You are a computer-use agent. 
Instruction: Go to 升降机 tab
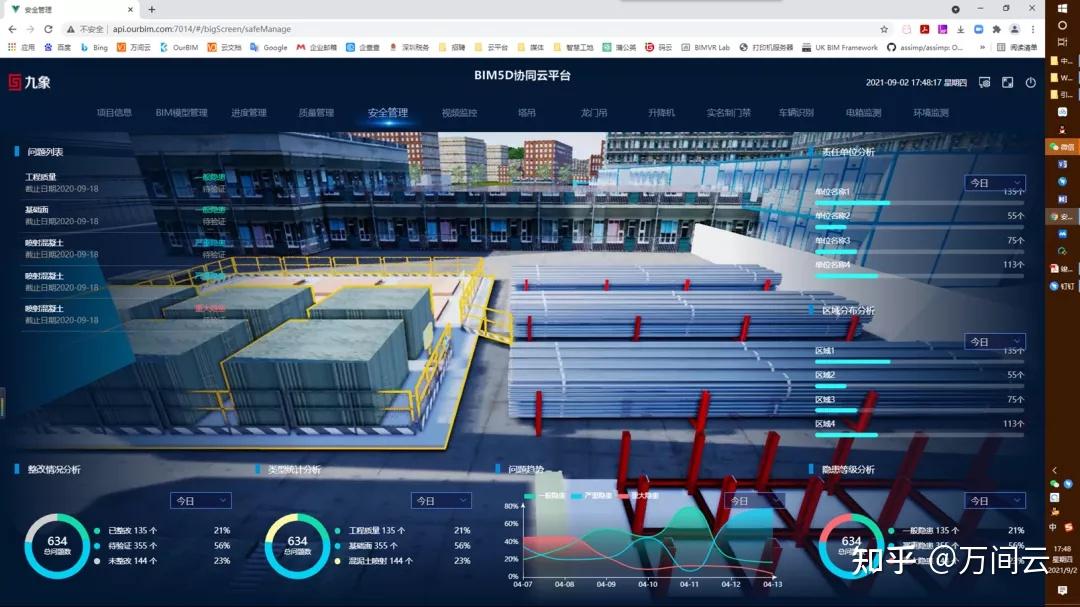661,112
